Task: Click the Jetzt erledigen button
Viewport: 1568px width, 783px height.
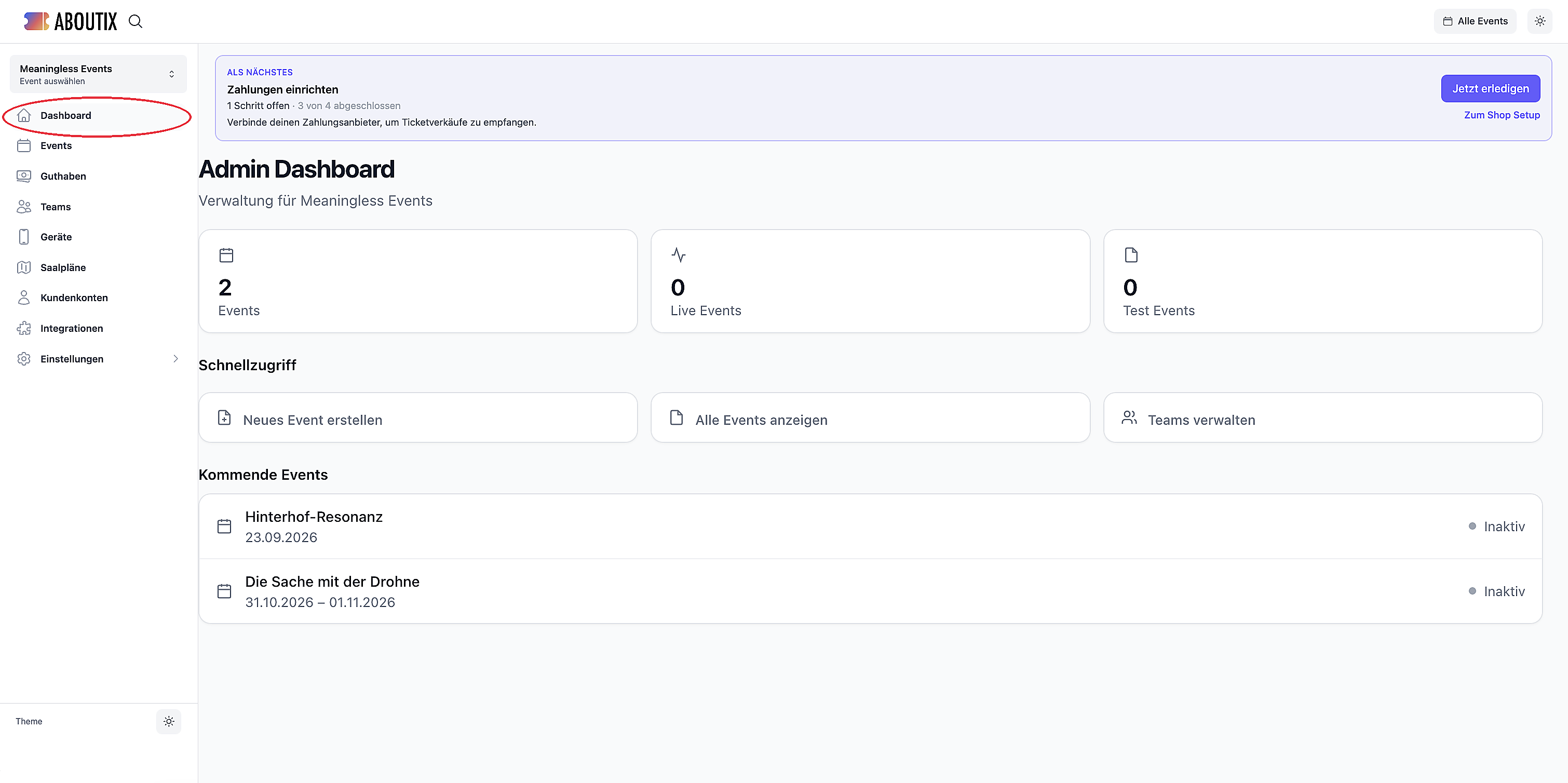Action: tap(1490, 89)
